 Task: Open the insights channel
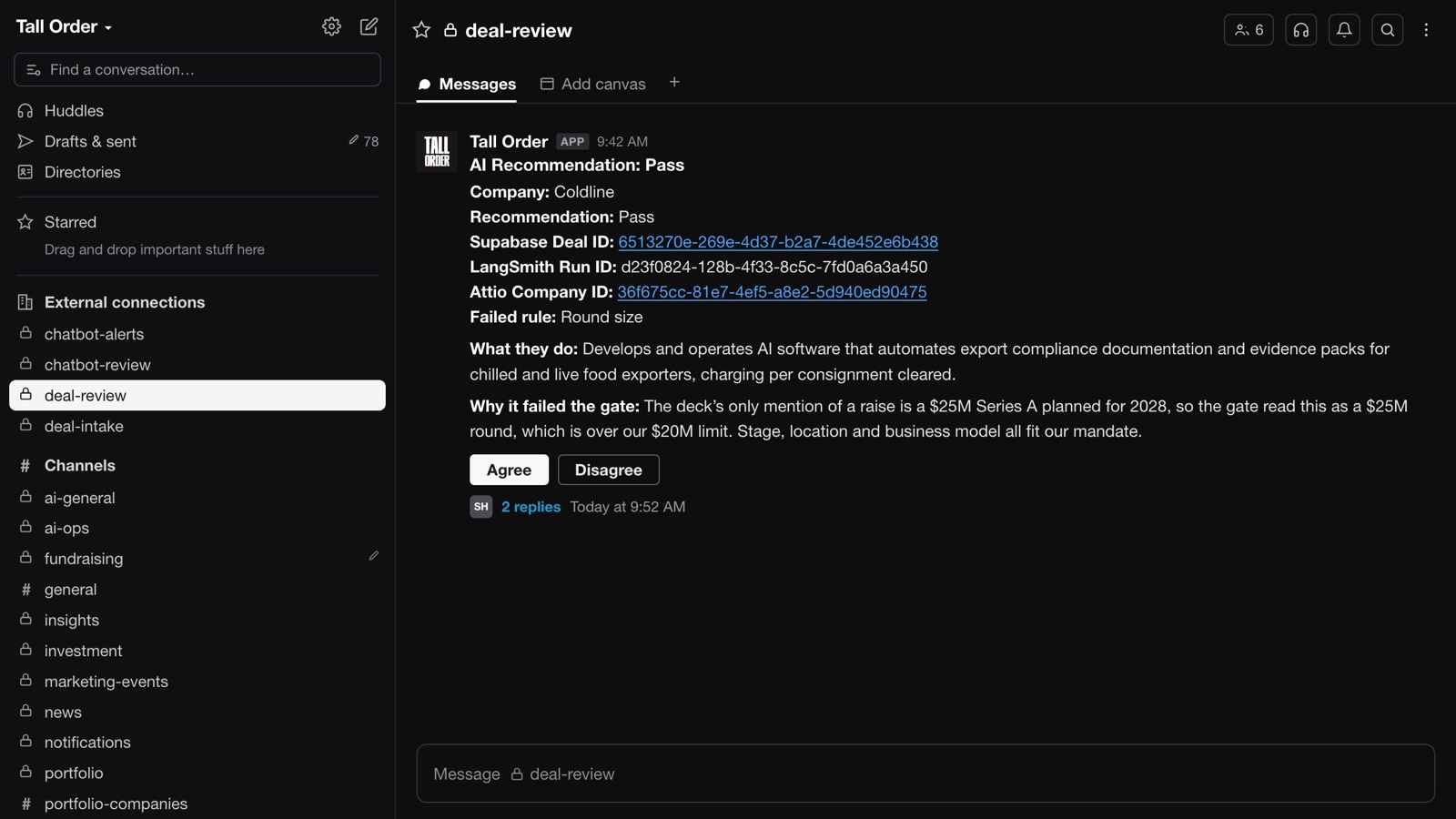(197, 620)
